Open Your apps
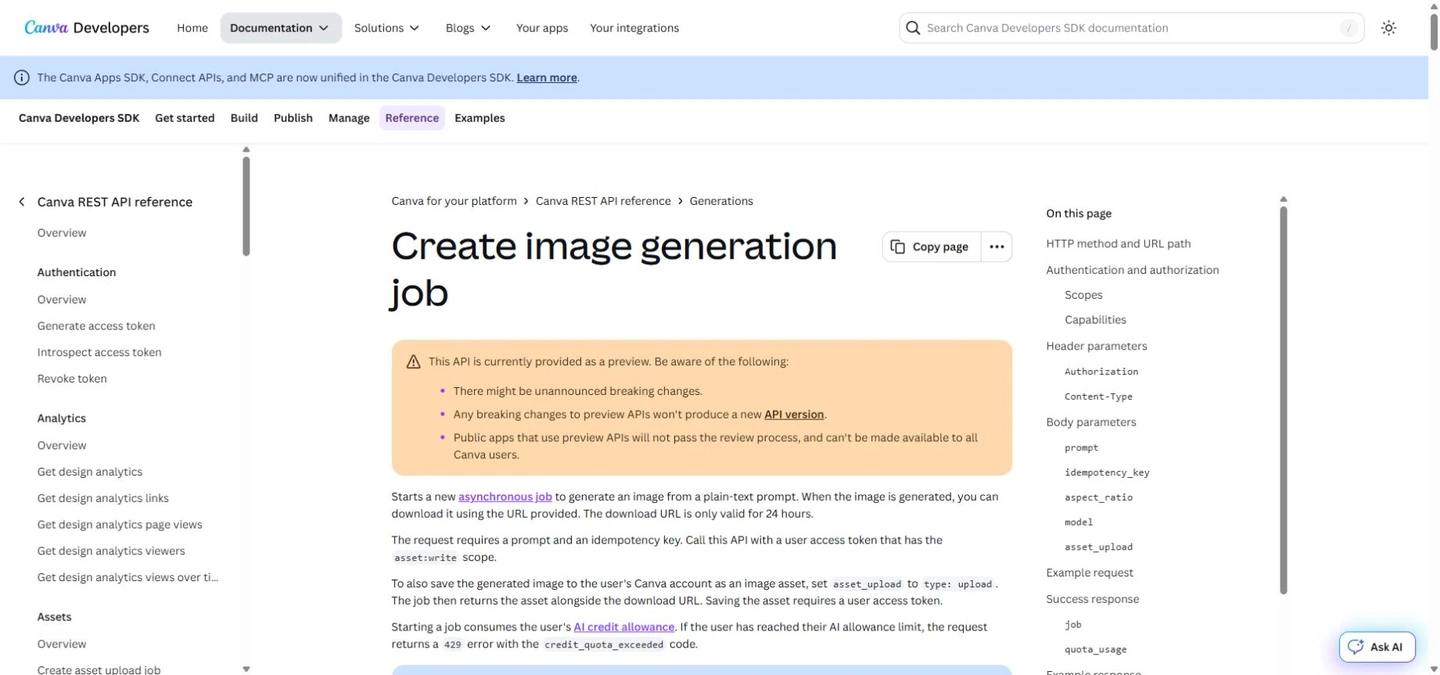The height and width of the screenshot is (675, 1440). (x=542, y=28)
